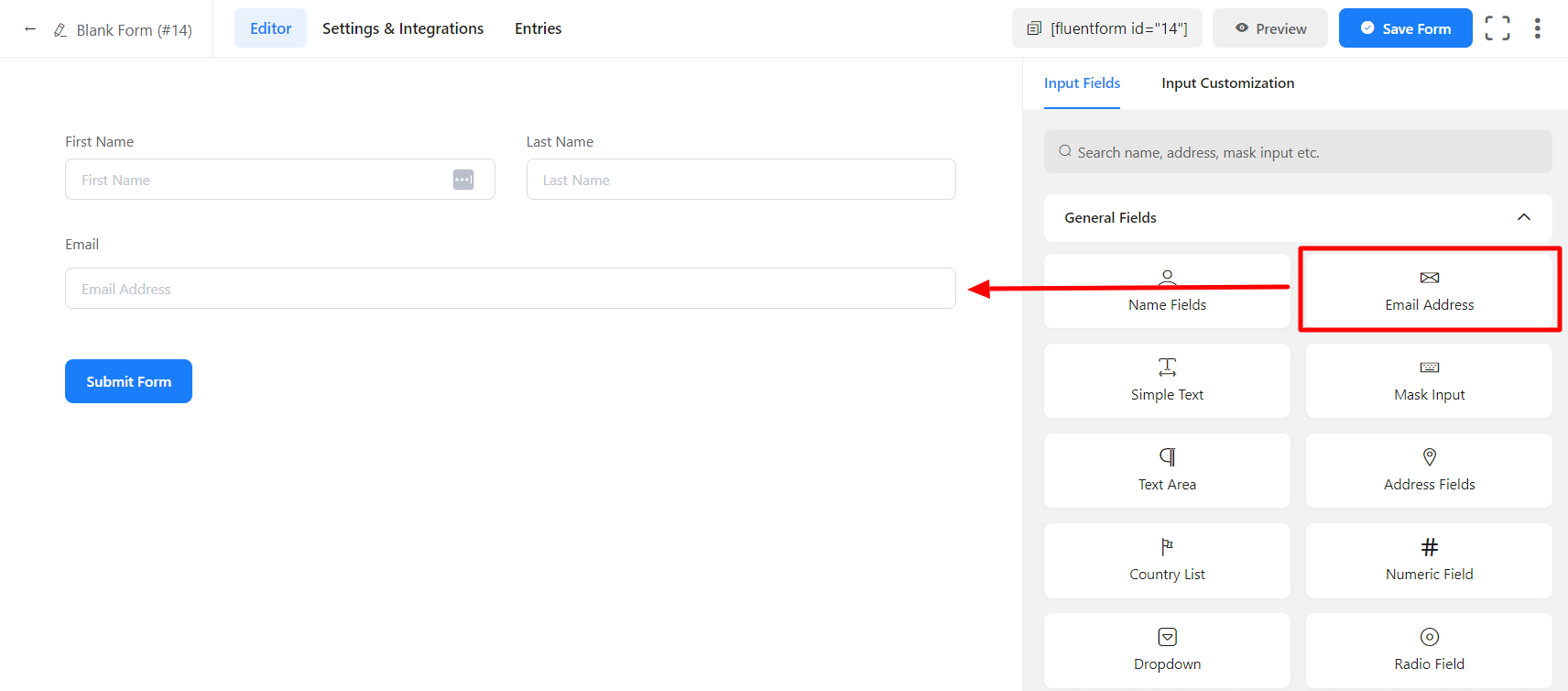Open Settings & Integrations tab

coord(403,28)
